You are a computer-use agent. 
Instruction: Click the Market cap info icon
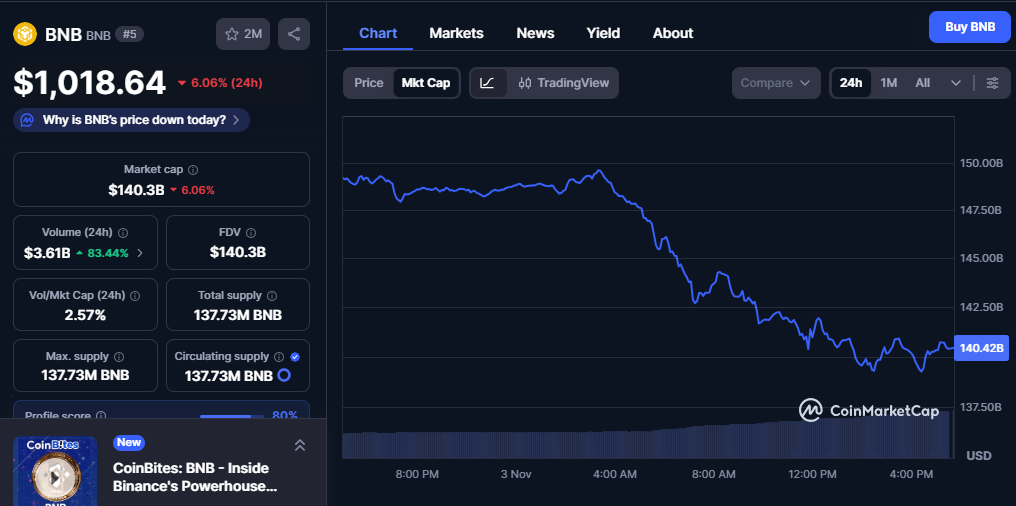point(193,170)
